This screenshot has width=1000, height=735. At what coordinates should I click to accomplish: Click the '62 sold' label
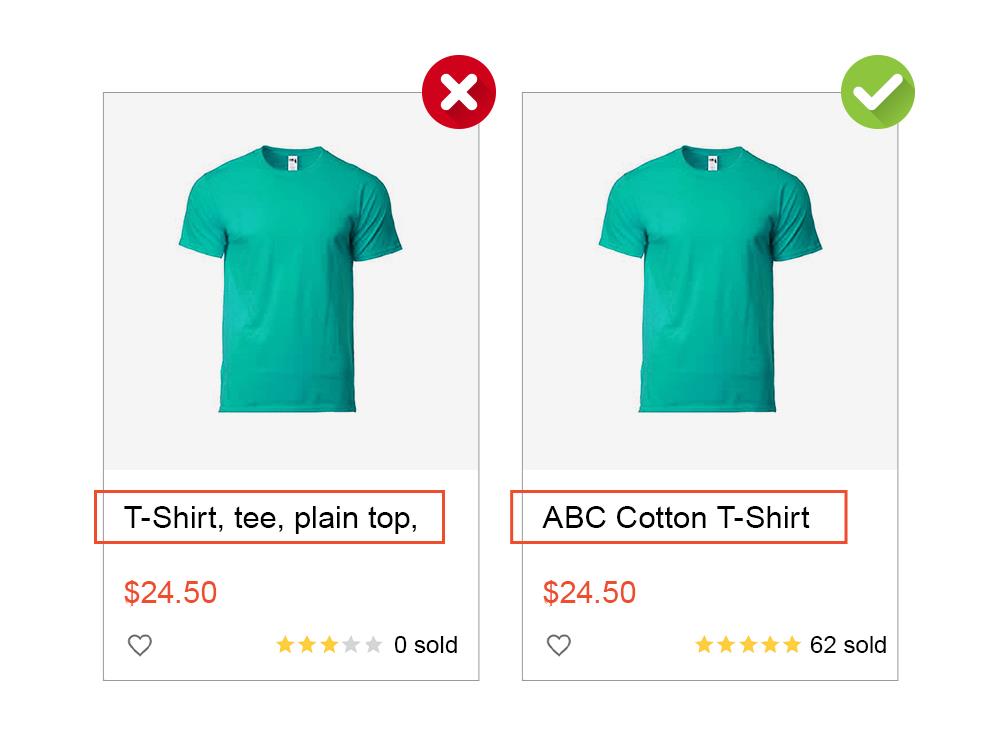[848, 645]
